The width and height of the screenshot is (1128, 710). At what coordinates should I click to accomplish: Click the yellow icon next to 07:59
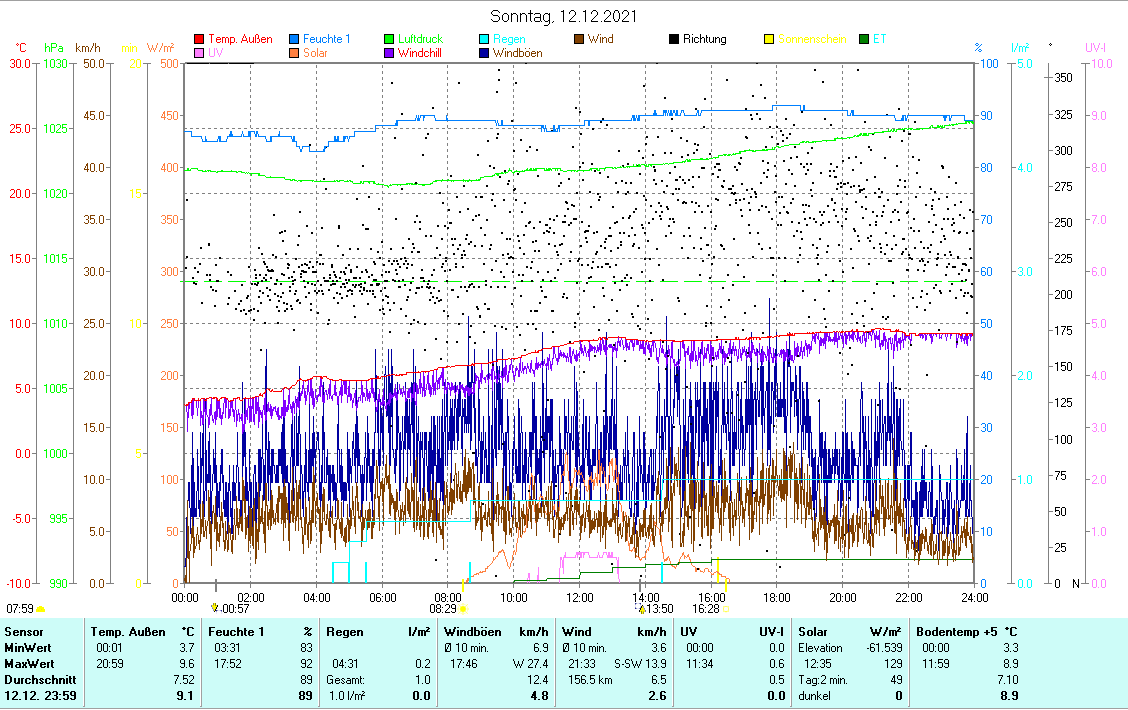(x=41, y=608)
